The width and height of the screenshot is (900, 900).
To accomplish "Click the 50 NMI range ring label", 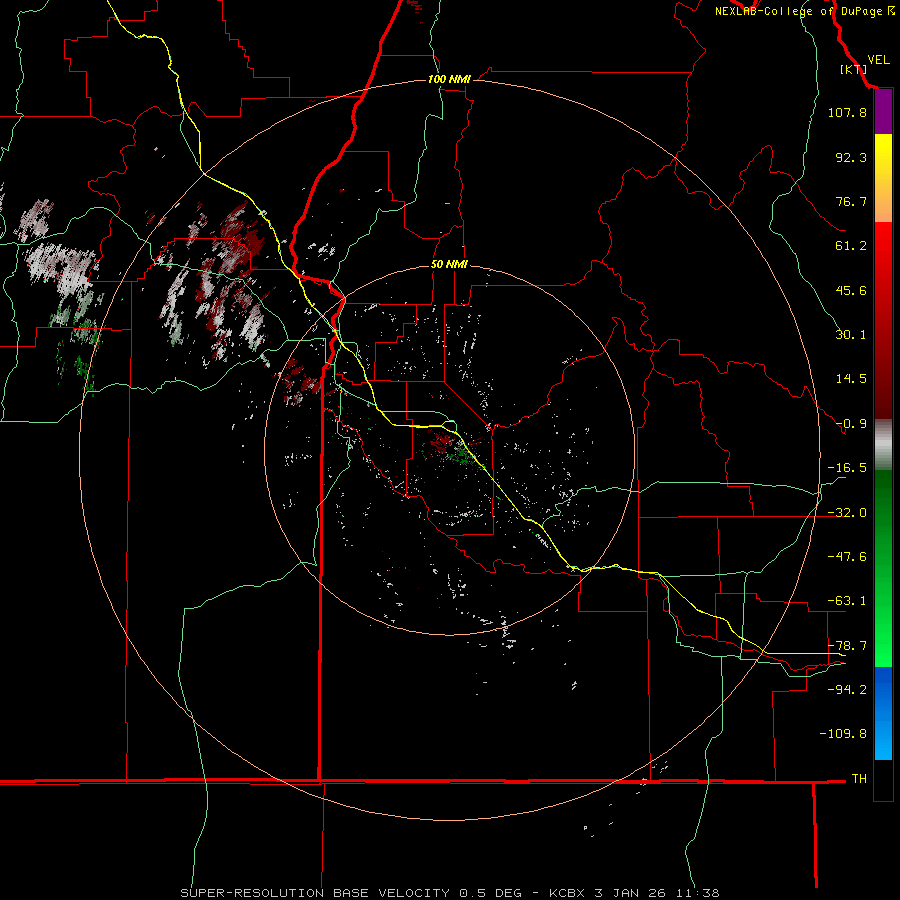I will coord(449,264).
